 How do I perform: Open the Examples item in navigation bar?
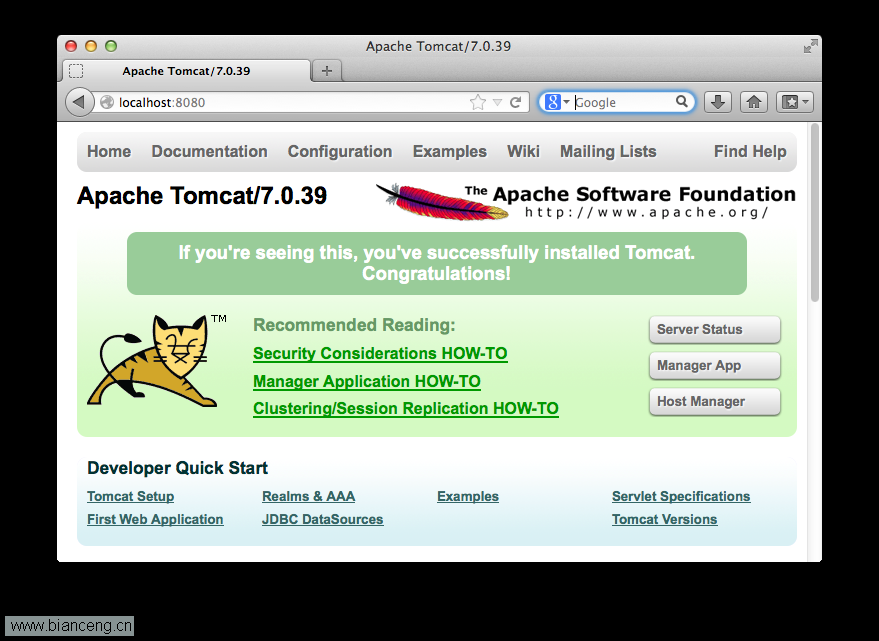coord(450,151)
